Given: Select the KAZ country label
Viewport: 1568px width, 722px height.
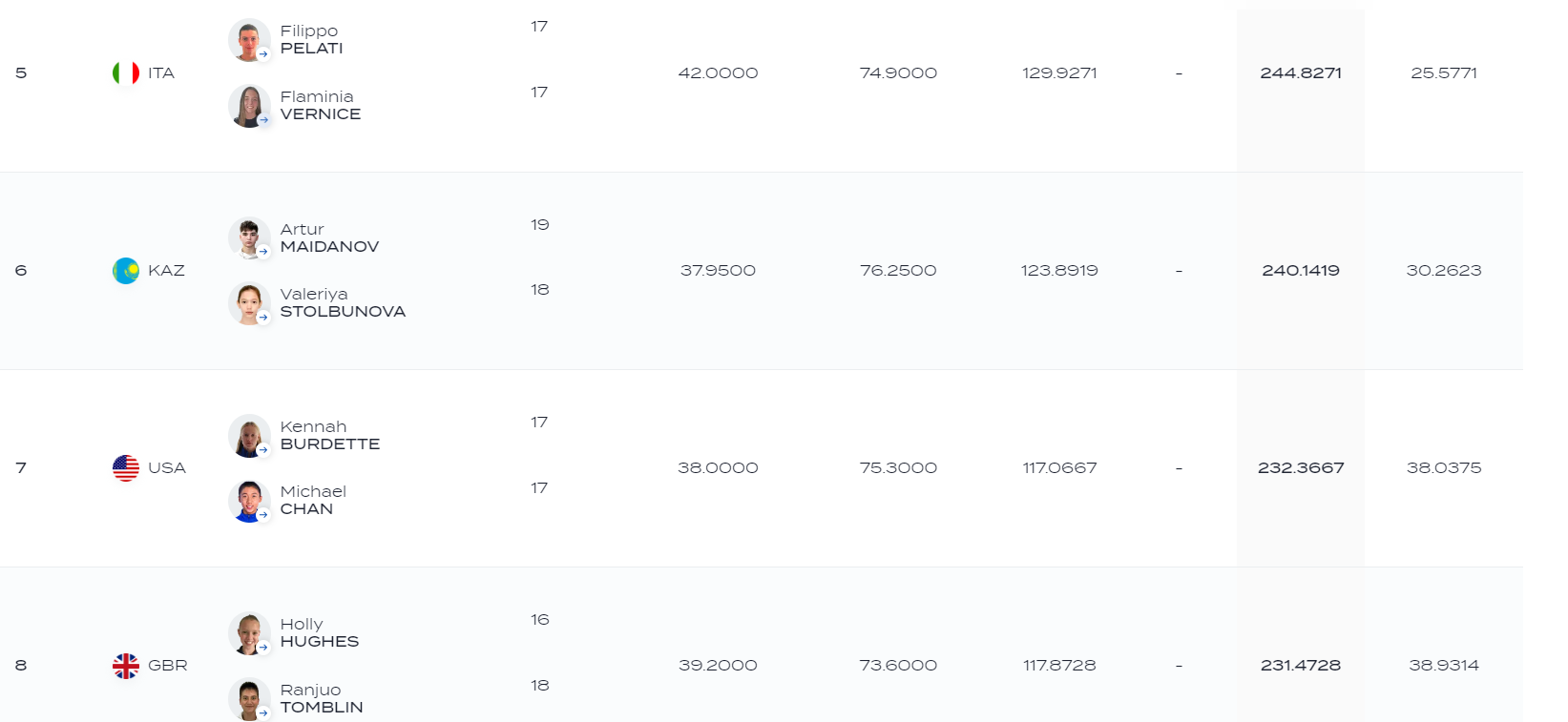Looking at the screenshot, I should 166,271.
